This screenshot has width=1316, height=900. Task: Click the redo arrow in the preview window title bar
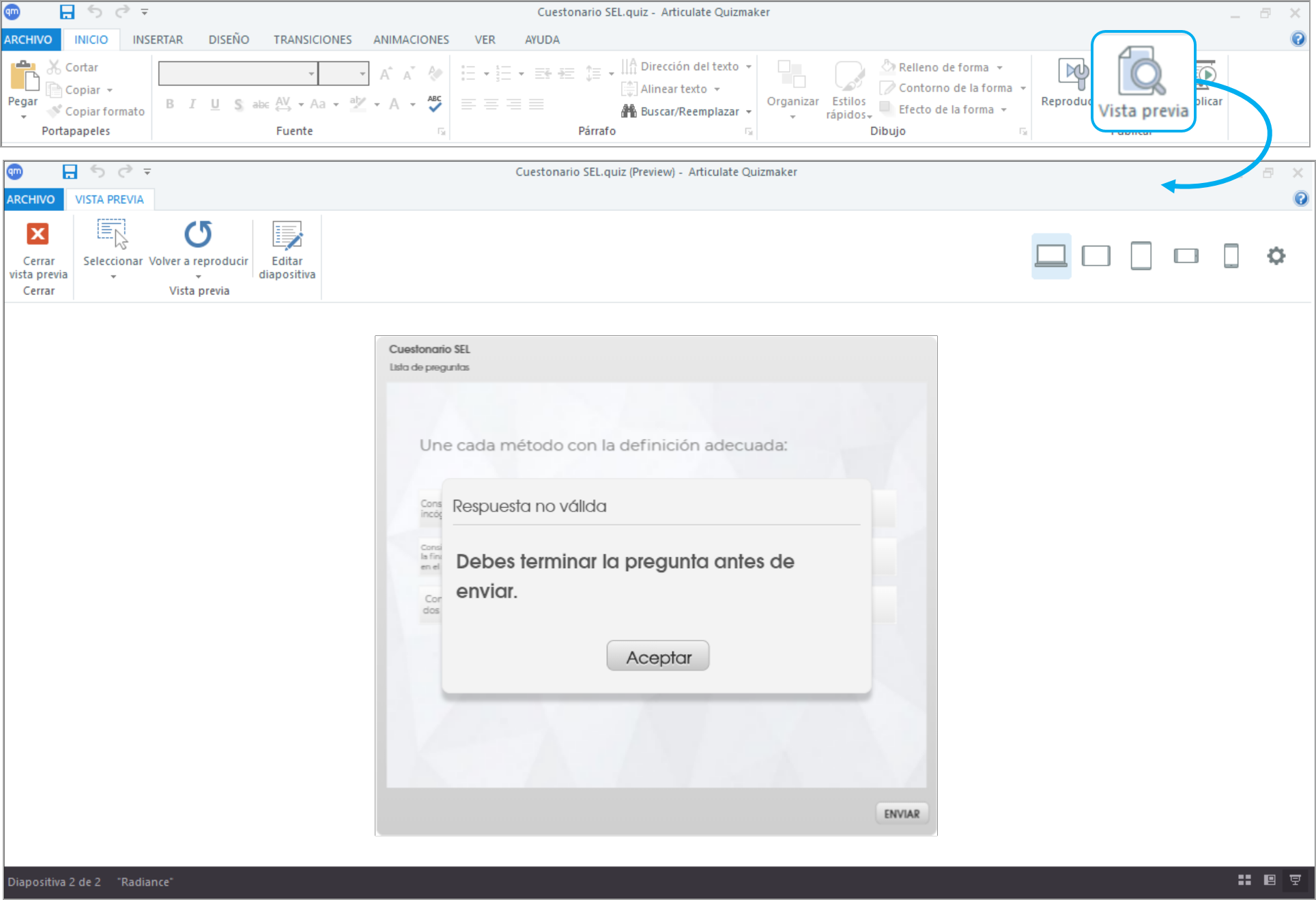pos(125,171)
